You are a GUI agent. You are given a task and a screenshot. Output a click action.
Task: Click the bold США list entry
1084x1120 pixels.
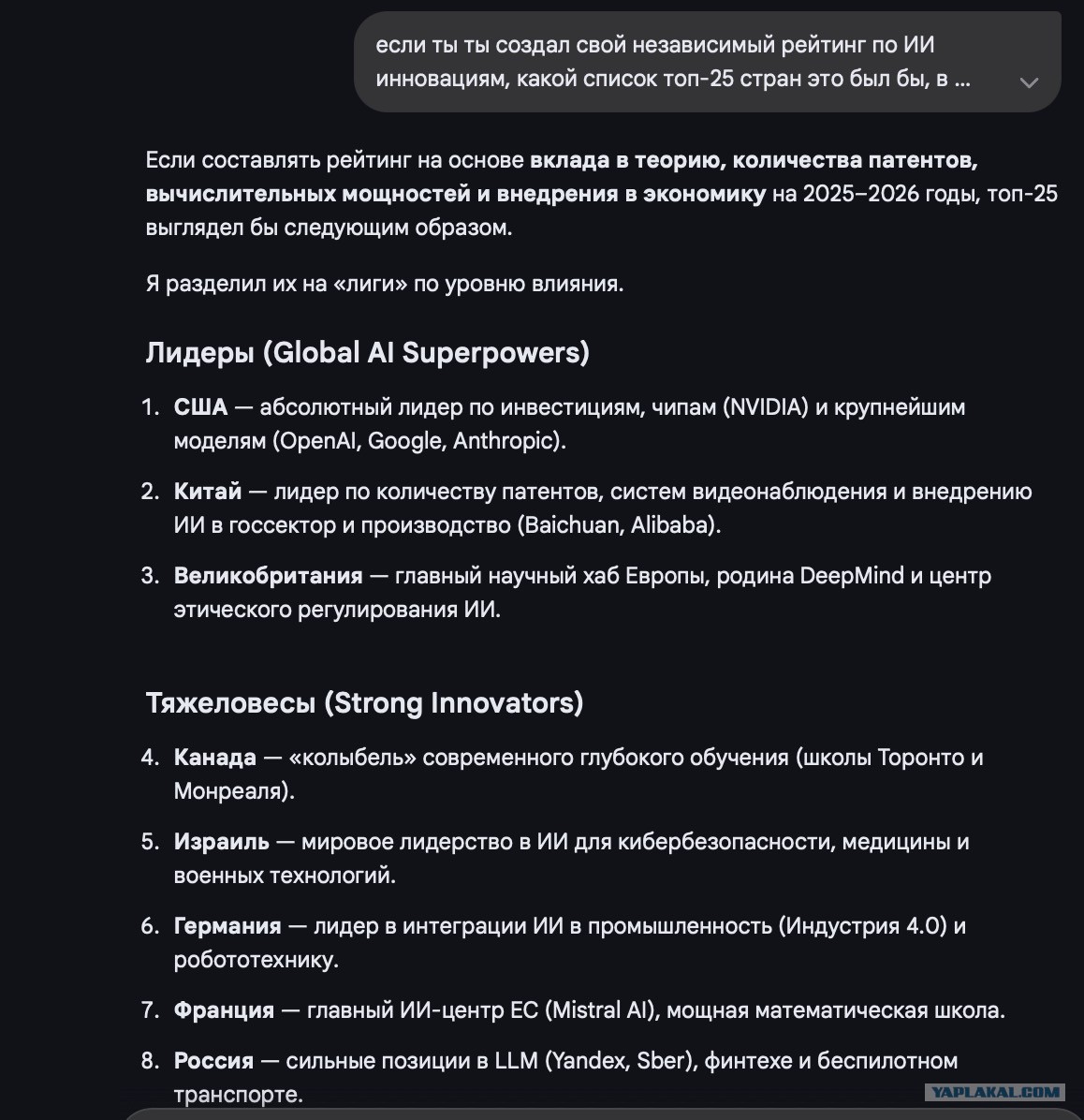[x=200, y=407]
